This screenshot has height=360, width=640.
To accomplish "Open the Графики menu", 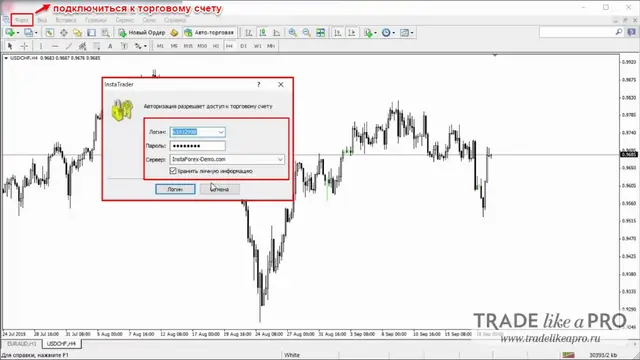I will point(96,20).
